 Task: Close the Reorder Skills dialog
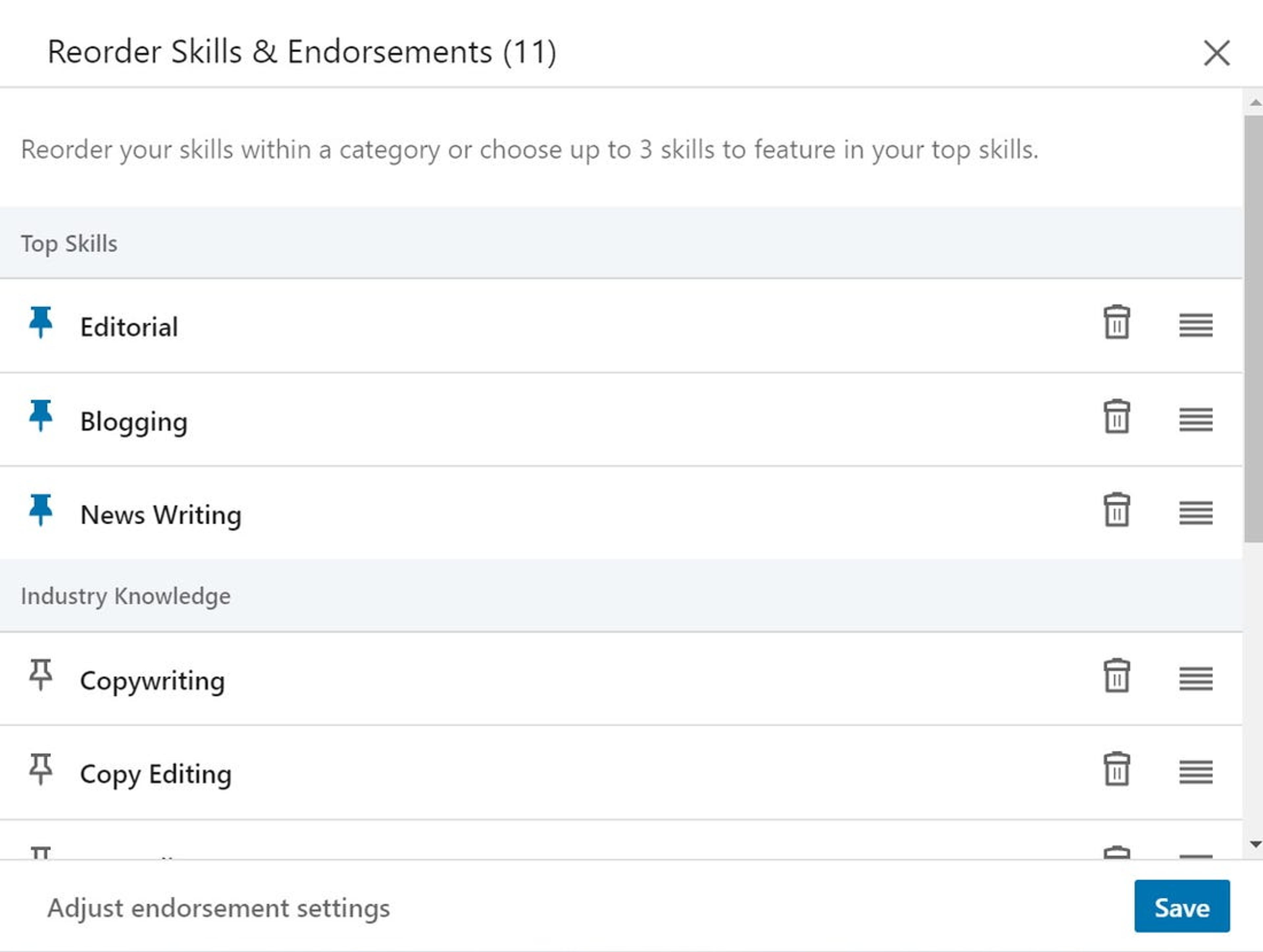(x=1216, y=53)
